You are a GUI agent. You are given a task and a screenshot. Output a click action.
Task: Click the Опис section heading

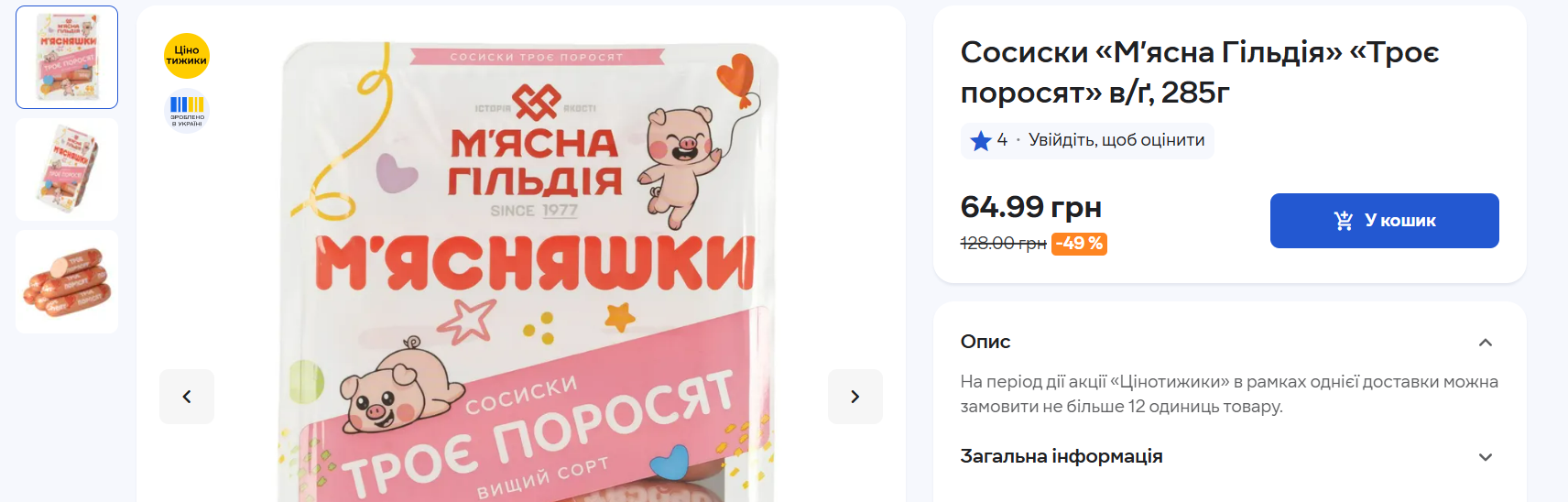click(985, 342)
